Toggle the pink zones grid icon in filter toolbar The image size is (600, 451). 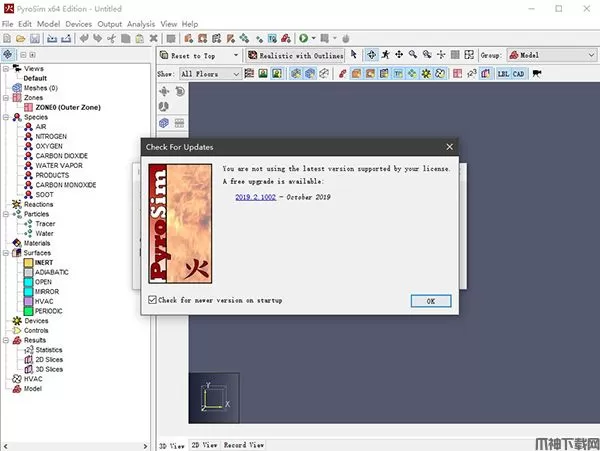pos(457,73)
